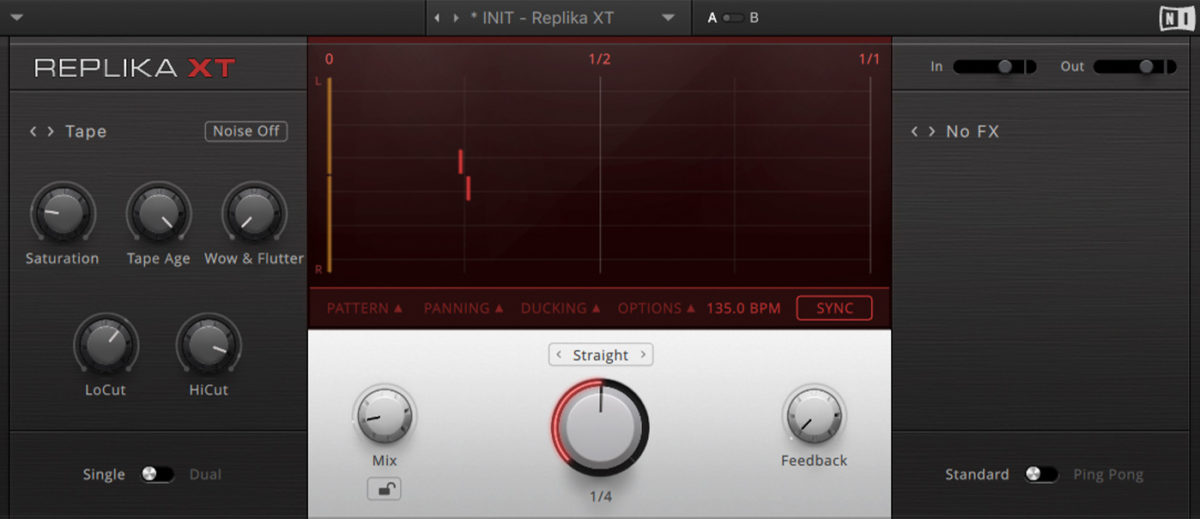Open the INIT - Replika XT preset dropdown
The image size is (1200, 519).
(x=668, y=18)
